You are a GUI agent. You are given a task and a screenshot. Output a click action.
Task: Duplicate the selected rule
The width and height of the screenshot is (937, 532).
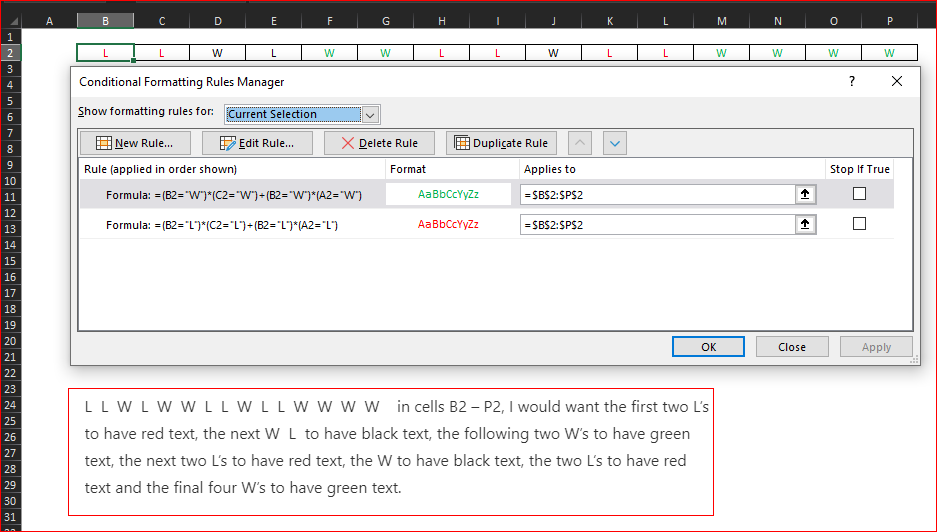click(501, 143)
